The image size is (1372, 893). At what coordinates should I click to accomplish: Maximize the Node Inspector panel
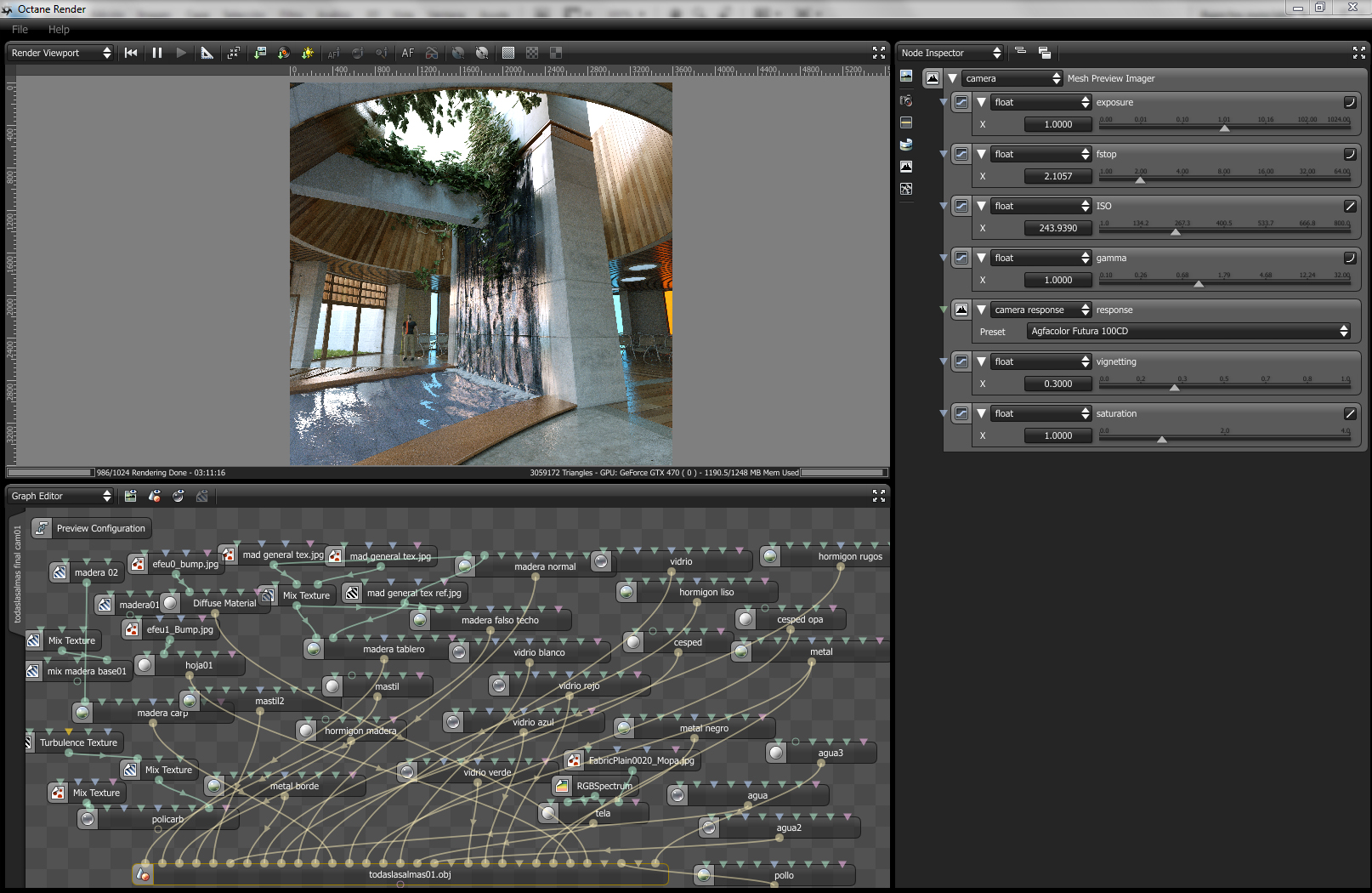coord(1359,53)
